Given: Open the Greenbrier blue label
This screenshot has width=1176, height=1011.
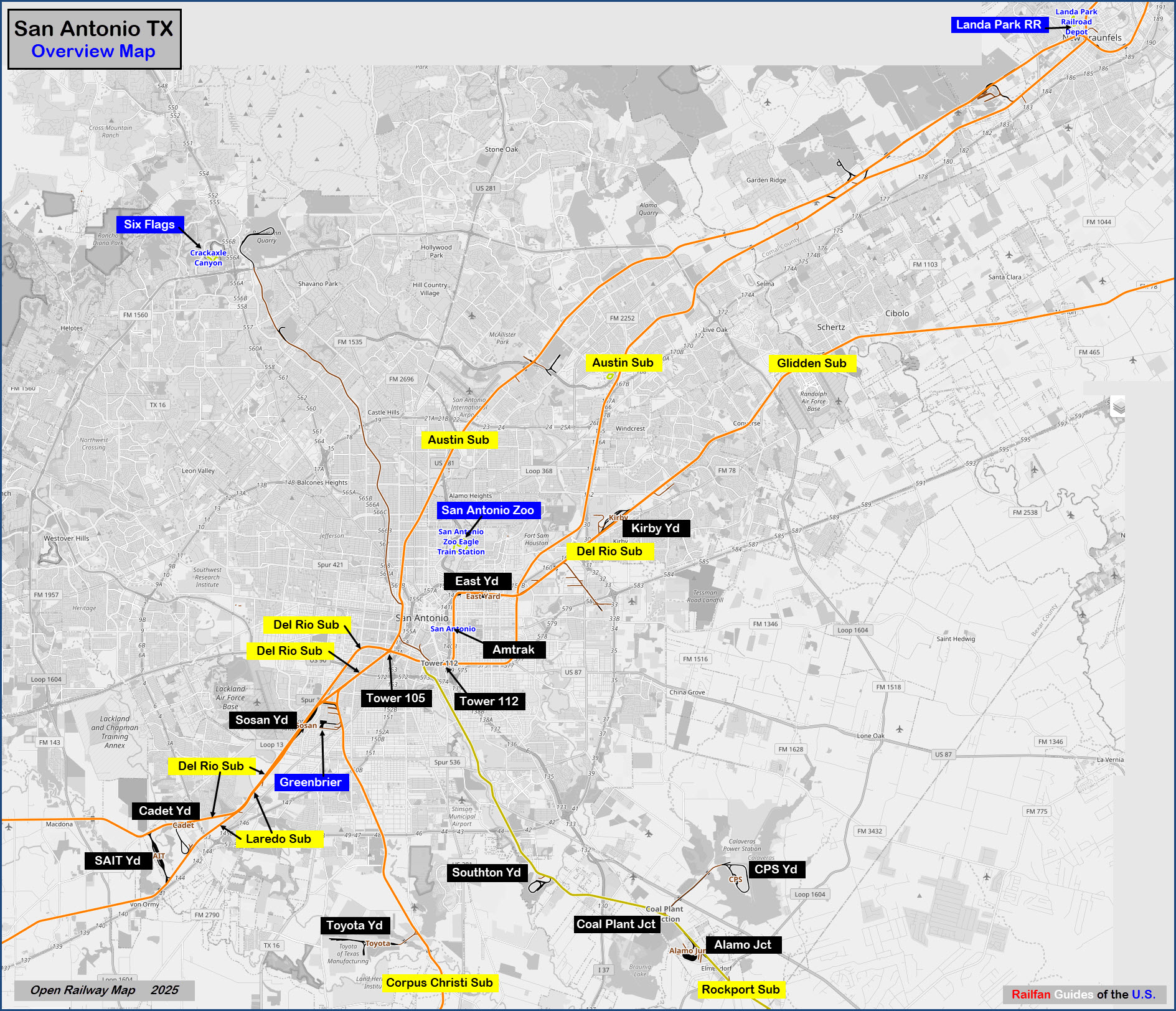Looking at the screenshot, I should [311, 783].
